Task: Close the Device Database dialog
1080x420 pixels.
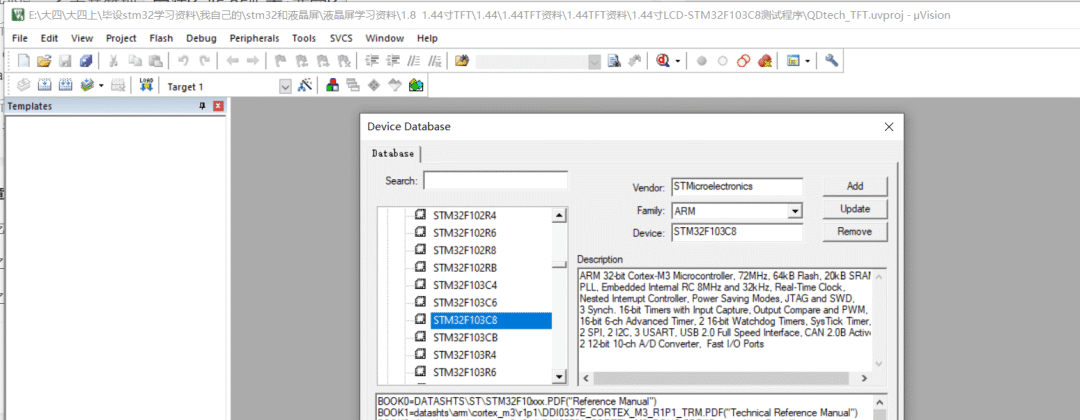Action: click(x=889, y=127)
